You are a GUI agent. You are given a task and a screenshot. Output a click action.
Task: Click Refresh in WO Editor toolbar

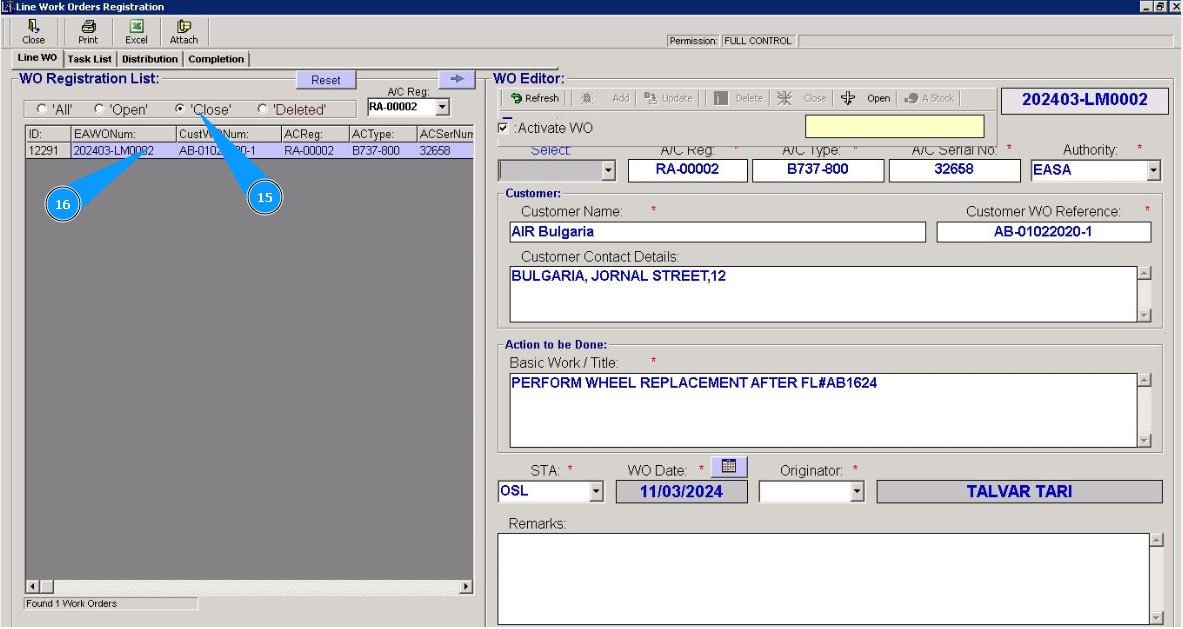pos(535,98)
